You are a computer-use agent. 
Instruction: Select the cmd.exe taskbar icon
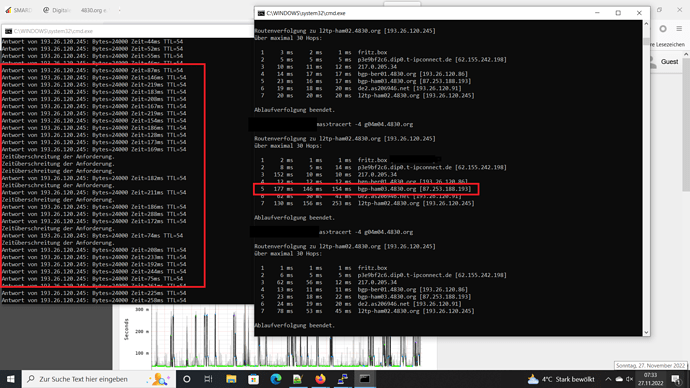pyautogui.click(x=365, y=379)
